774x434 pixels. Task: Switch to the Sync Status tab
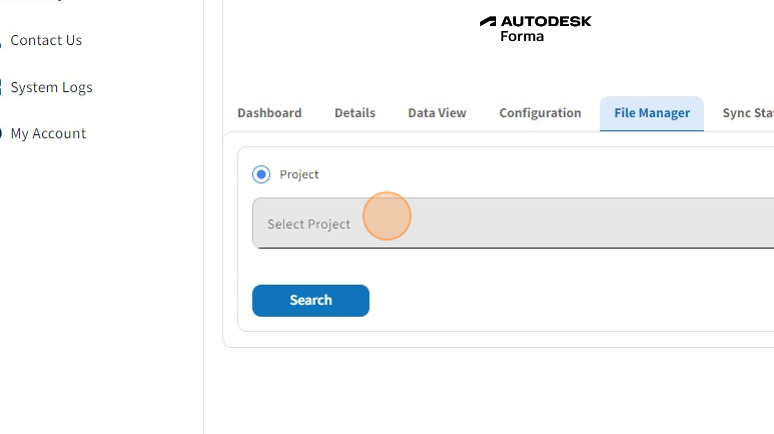747,113
